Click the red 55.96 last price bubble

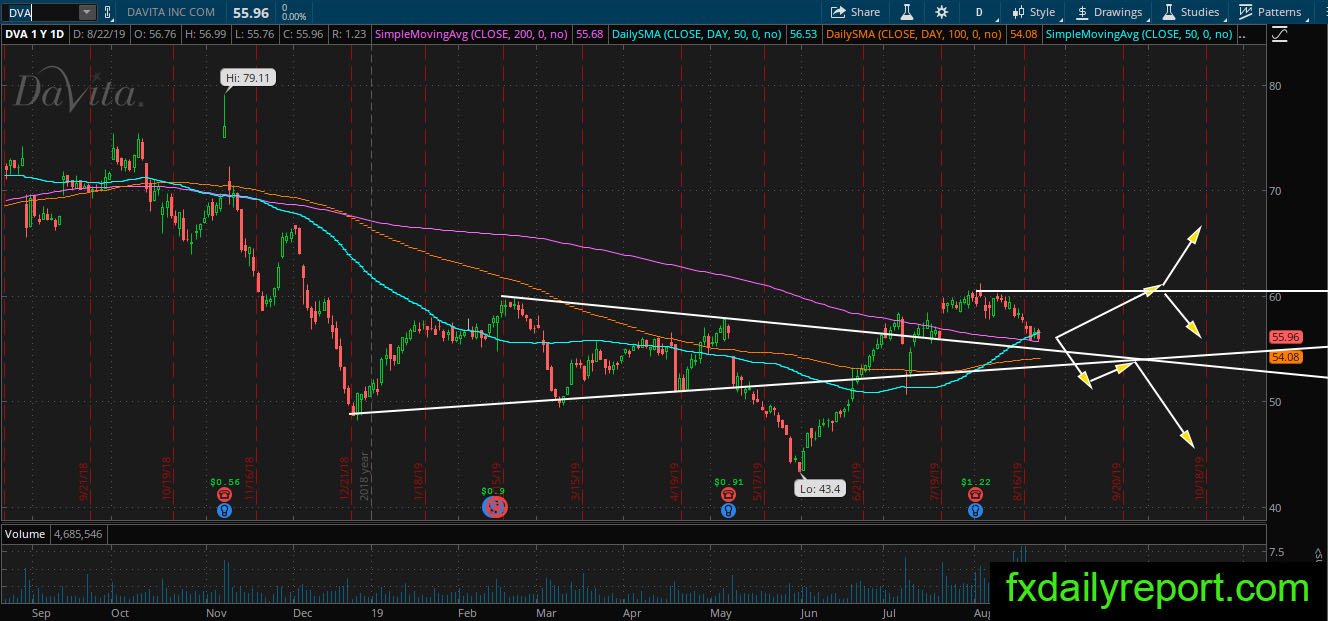[x=1284, y=338]
